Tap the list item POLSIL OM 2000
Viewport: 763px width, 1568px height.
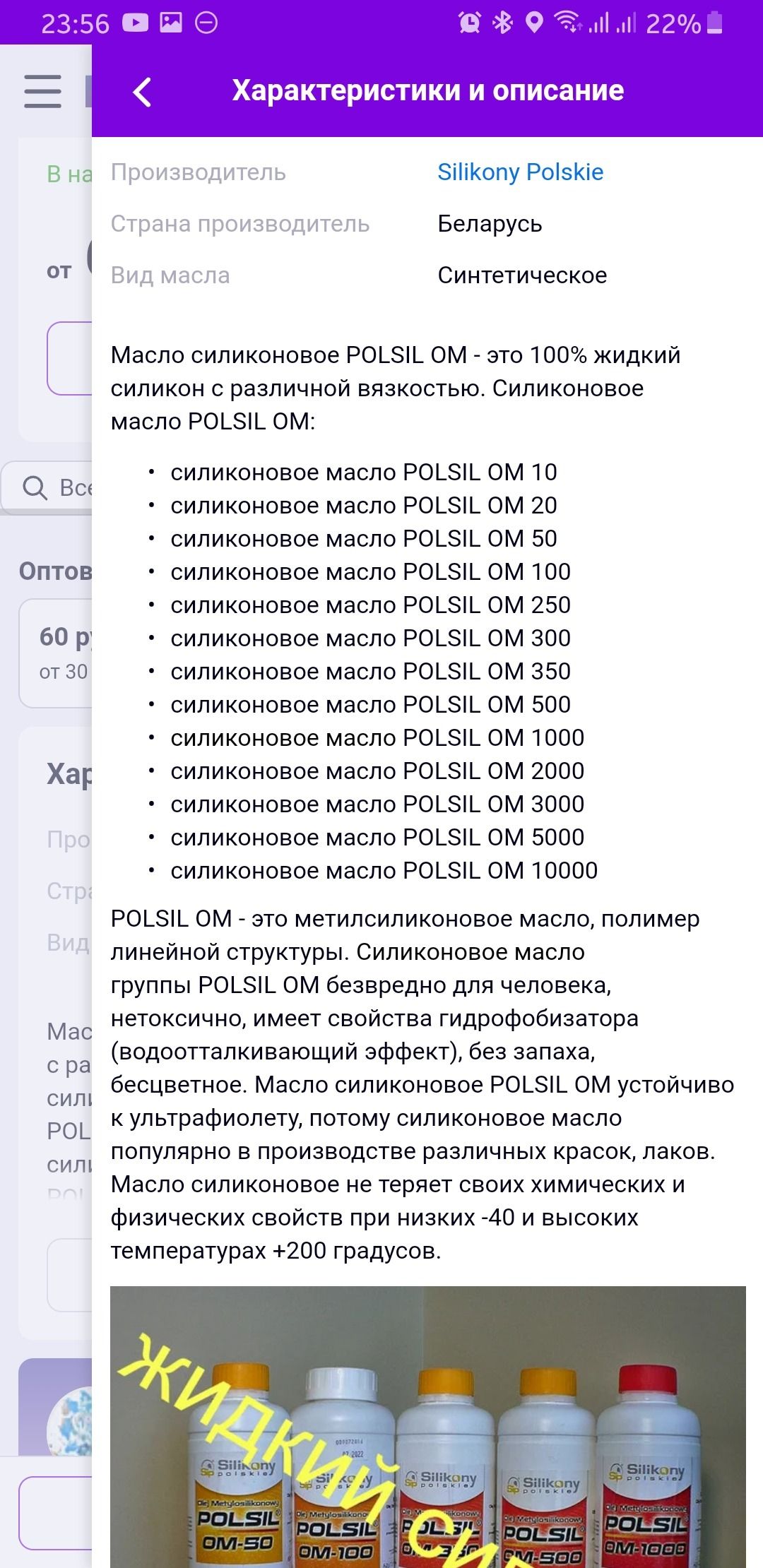(x=377, y=771)
